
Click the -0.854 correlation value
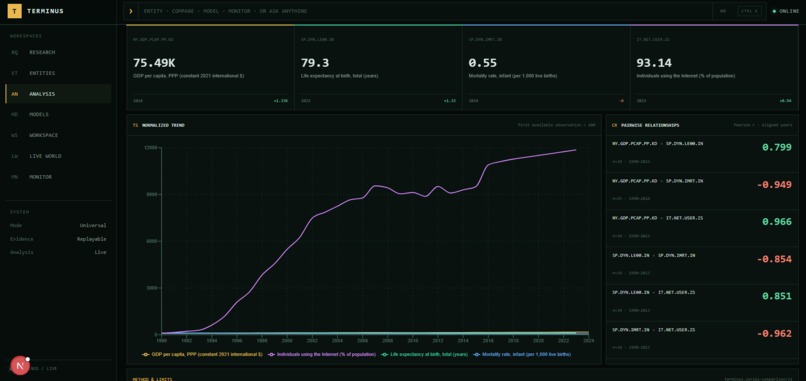coord(774,259)
